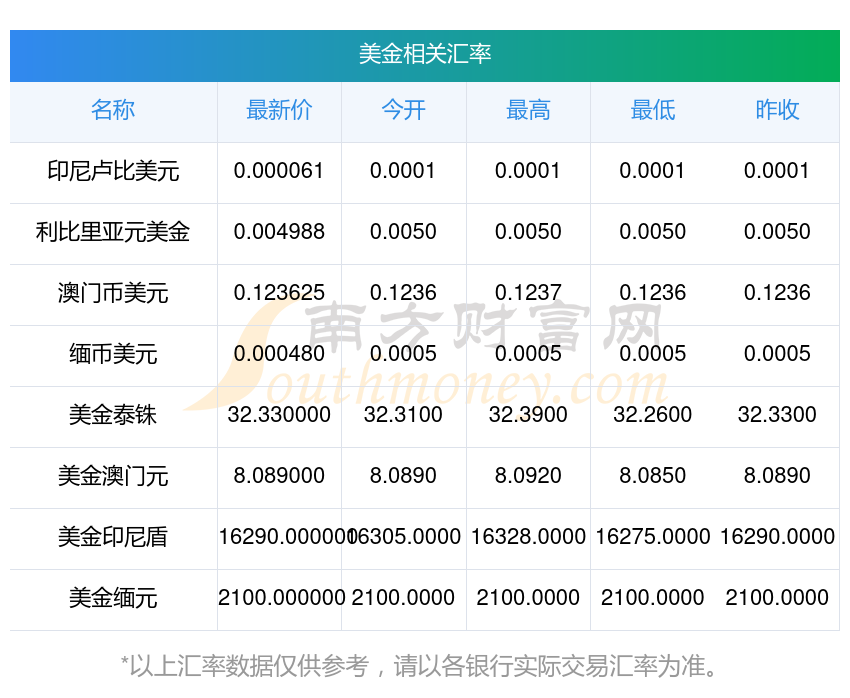This screenshot has height=698, width=850.
Task: Click the 最高 column header
Action: (528, 110)
